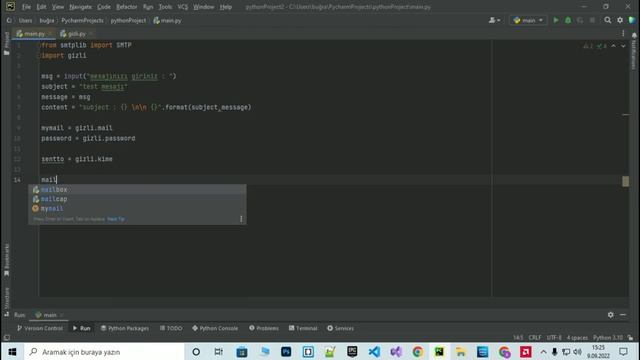Image resolution: width=640 pixels, height=360 pixels.
Task: Open IDE settings gear in top toolbar
Action: (620, 20)
